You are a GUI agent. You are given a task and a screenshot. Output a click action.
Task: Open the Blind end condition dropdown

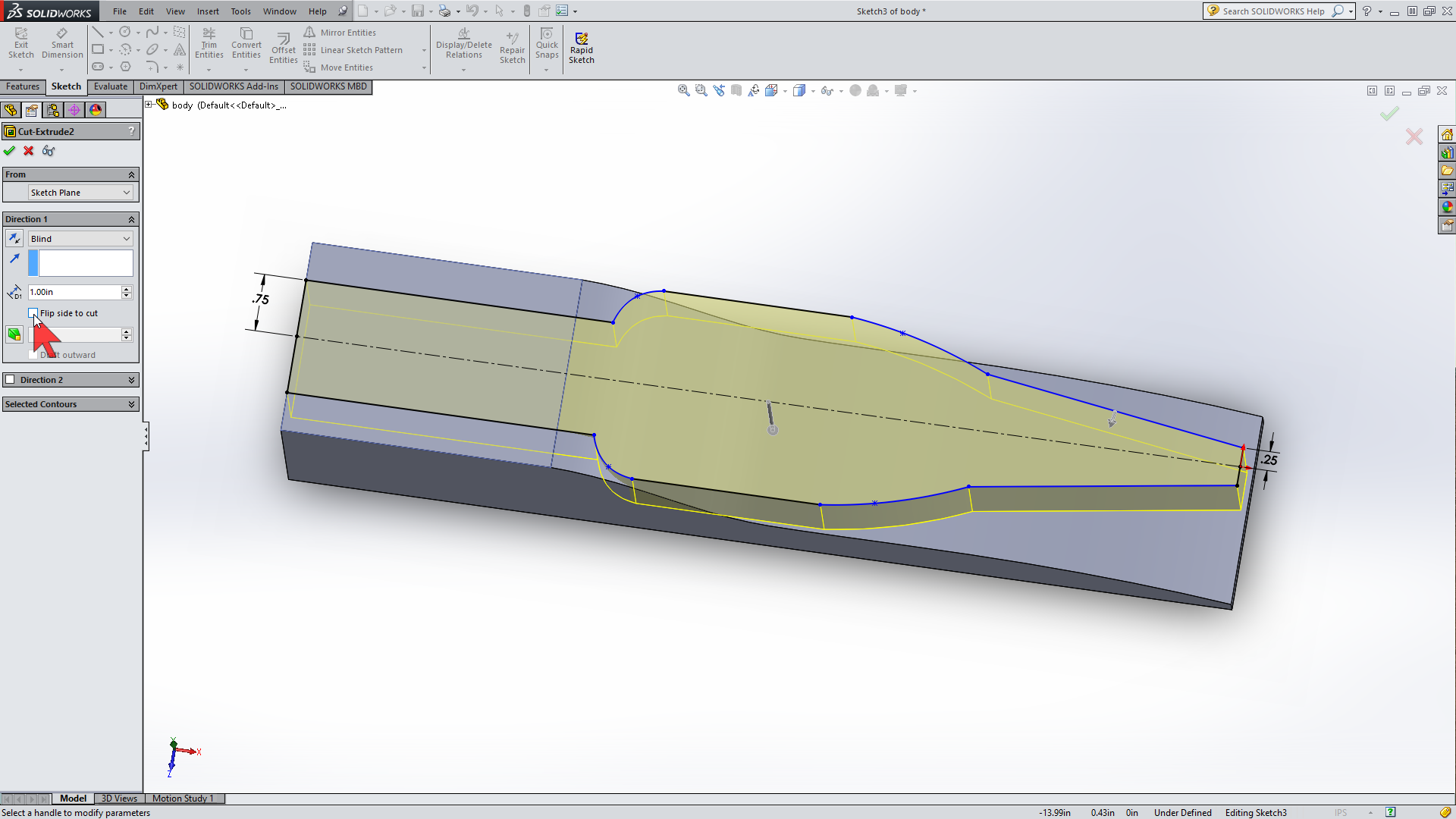[80, 239]
